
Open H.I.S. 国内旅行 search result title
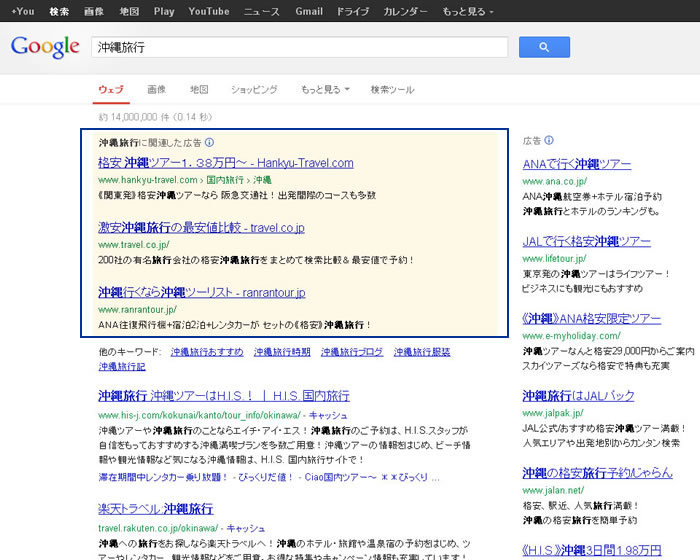point(224,396)
